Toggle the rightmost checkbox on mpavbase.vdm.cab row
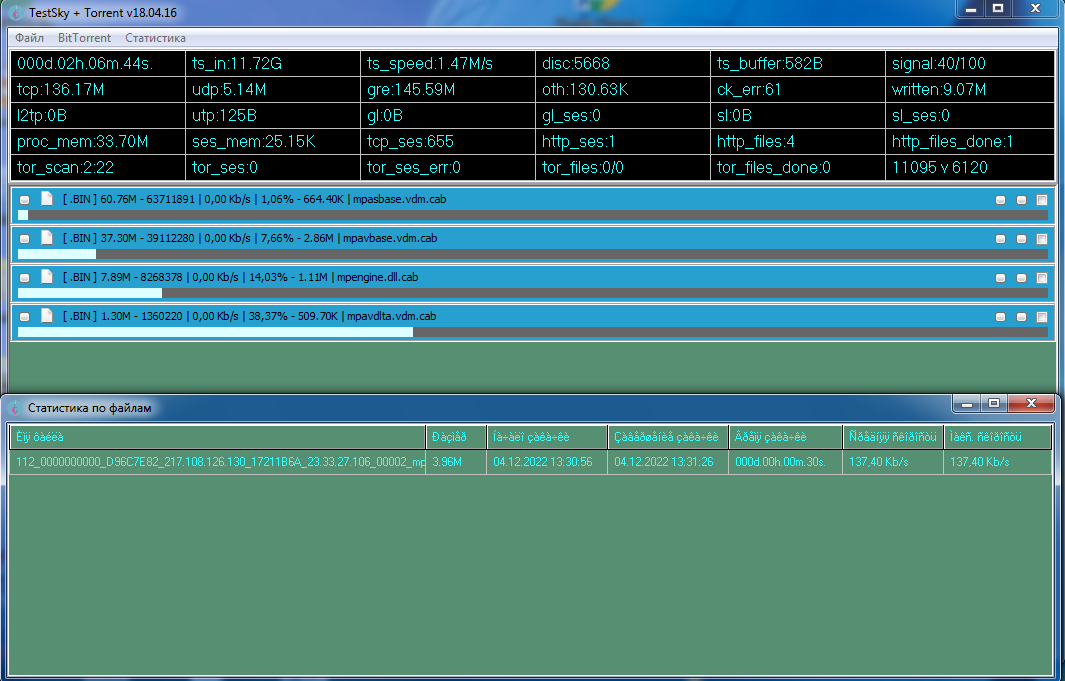This screenshot has width=1065, height=681. (x=1041, y=239)
